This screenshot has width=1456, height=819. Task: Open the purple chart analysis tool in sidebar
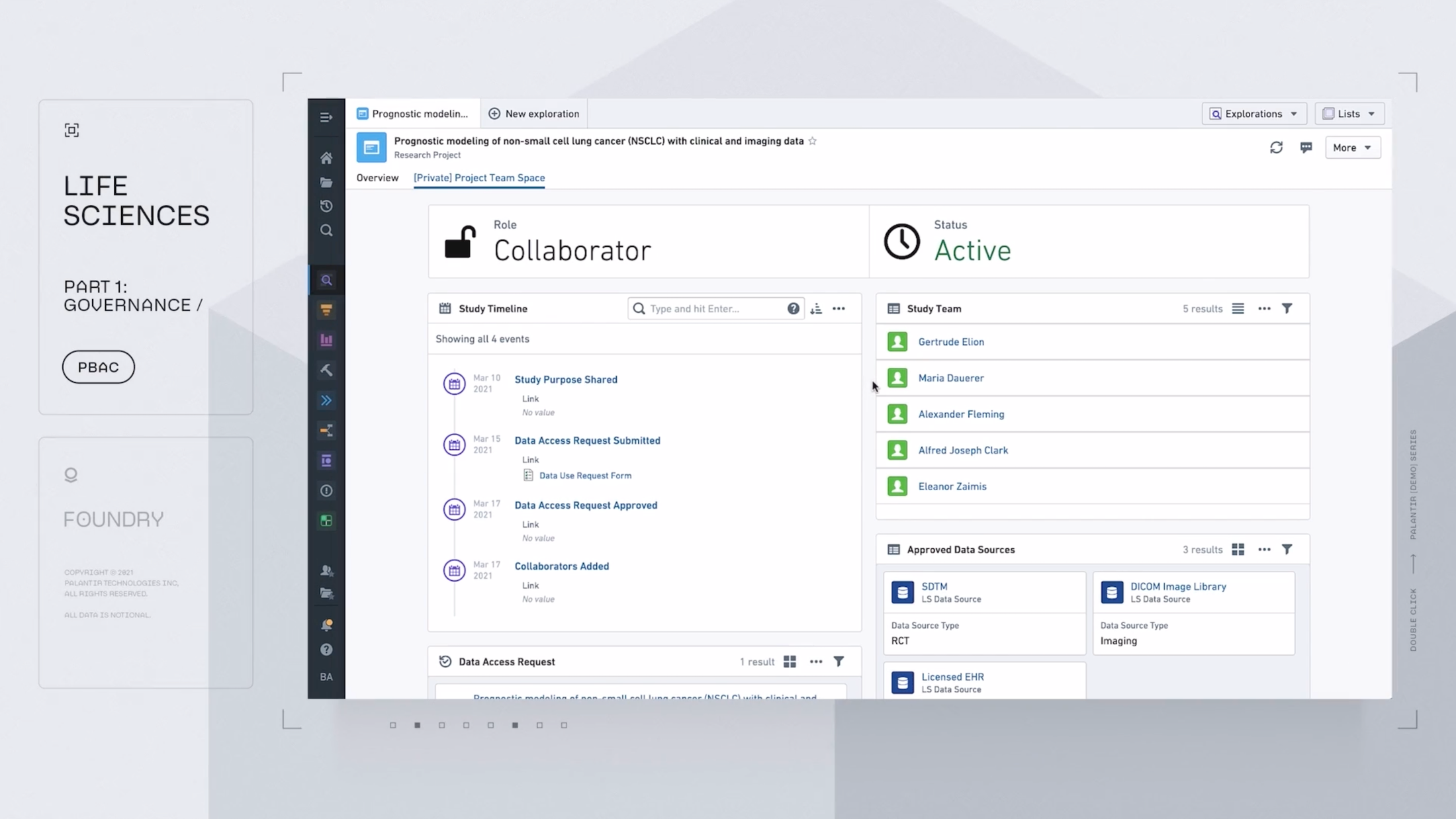tap(326, 339)
